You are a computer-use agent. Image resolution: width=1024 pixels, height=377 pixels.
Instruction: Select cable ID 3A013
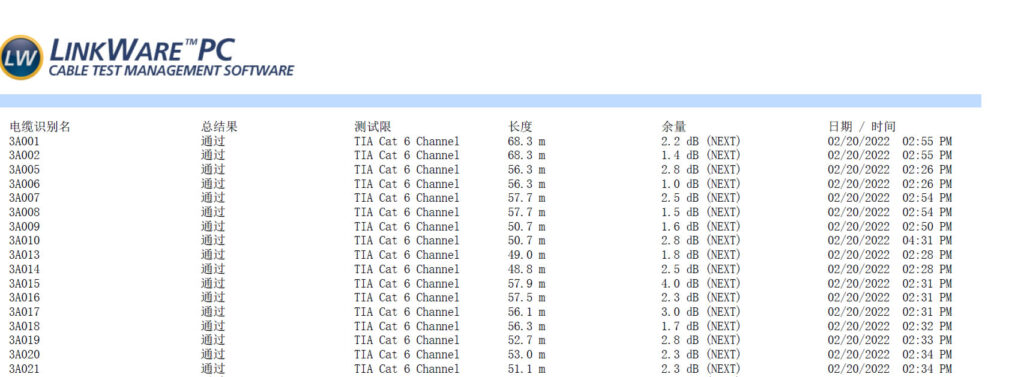pos(24,255)
